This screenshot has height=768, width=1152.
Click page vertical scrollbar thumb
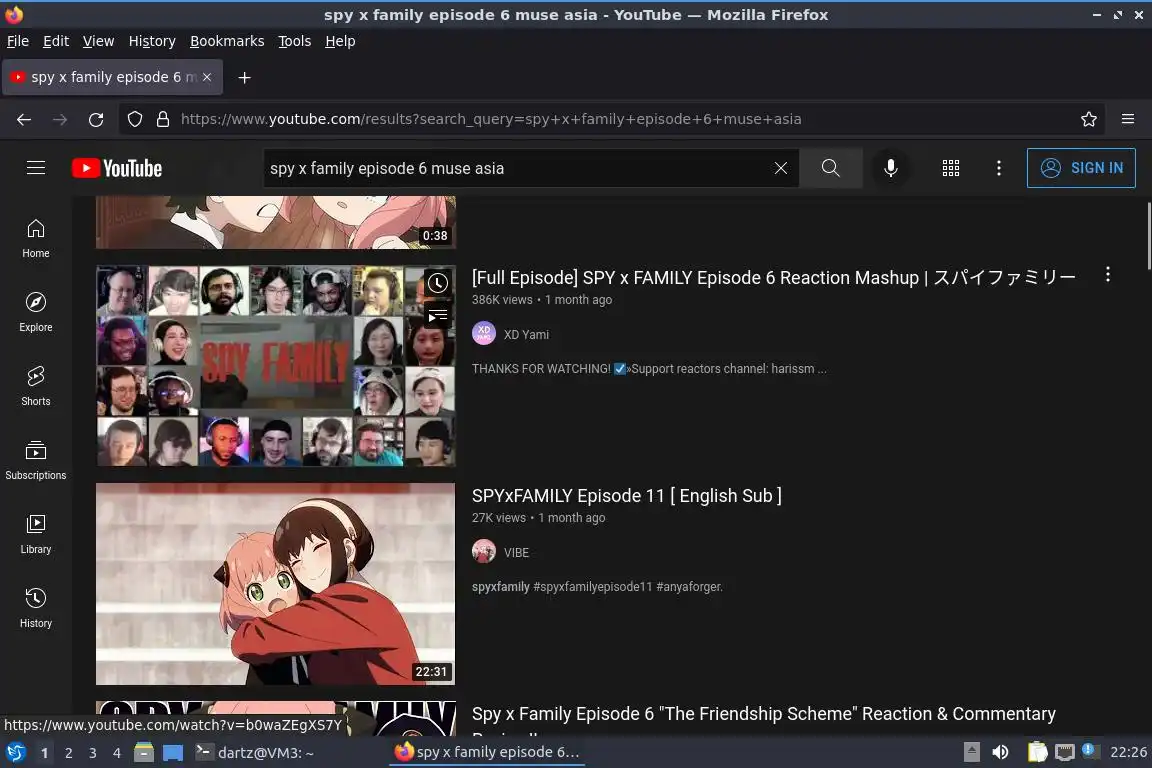(x=1148, y=237)
